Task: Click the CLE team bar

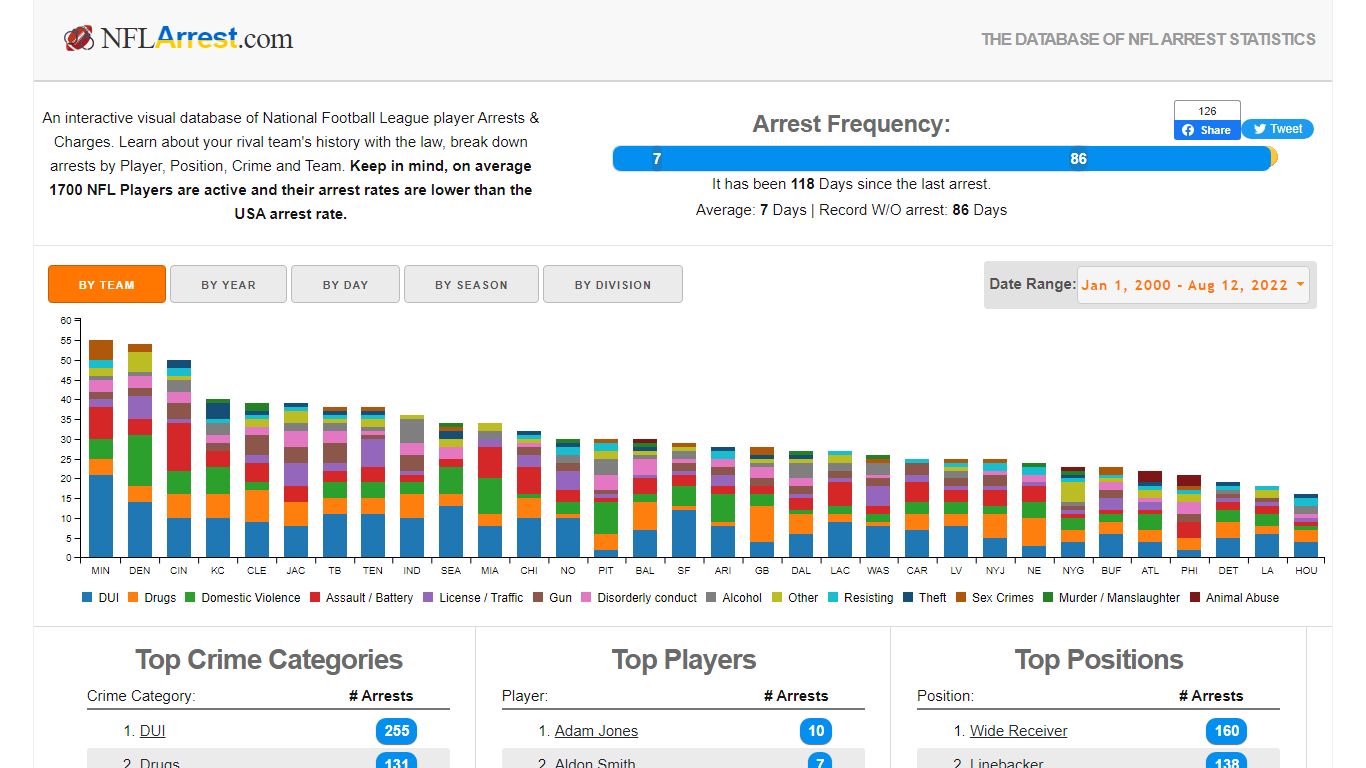Action: 257,481
